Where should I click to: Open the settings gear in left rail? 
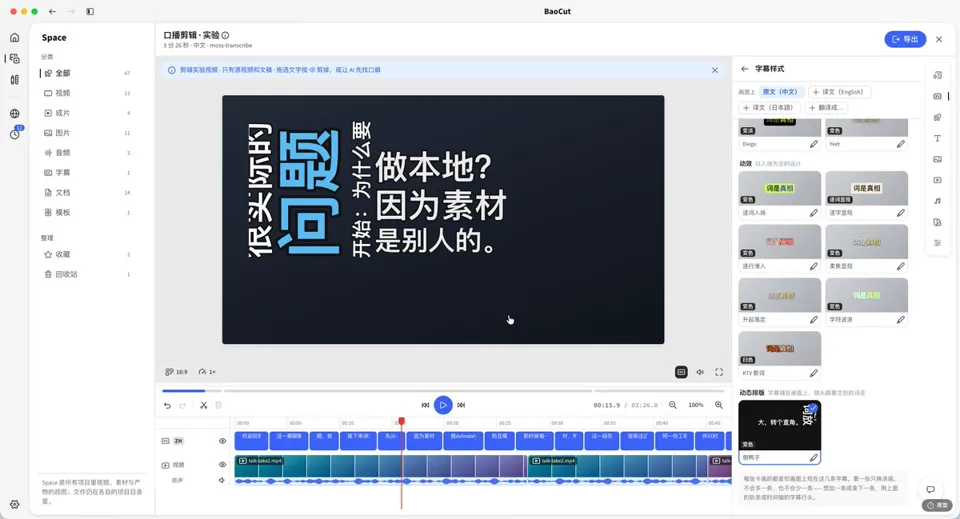point(15,504)
